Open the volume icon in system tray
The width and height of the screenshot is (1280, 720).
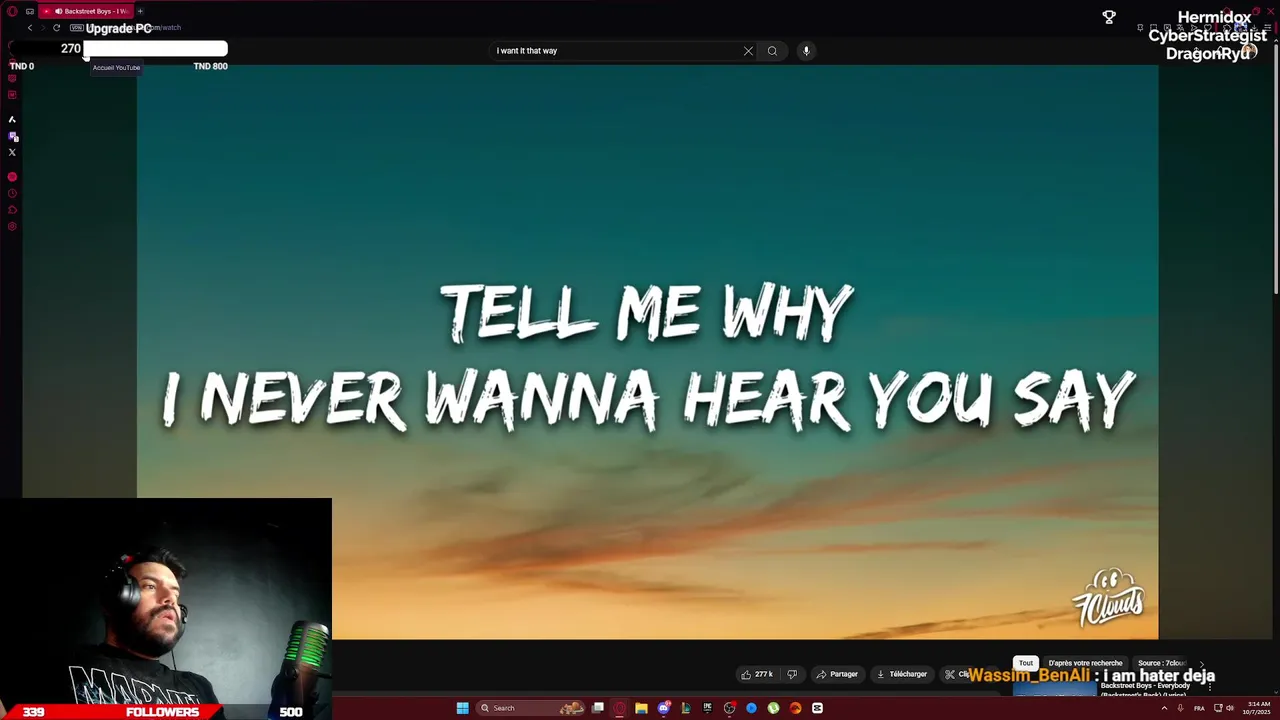pos(1229,708)
